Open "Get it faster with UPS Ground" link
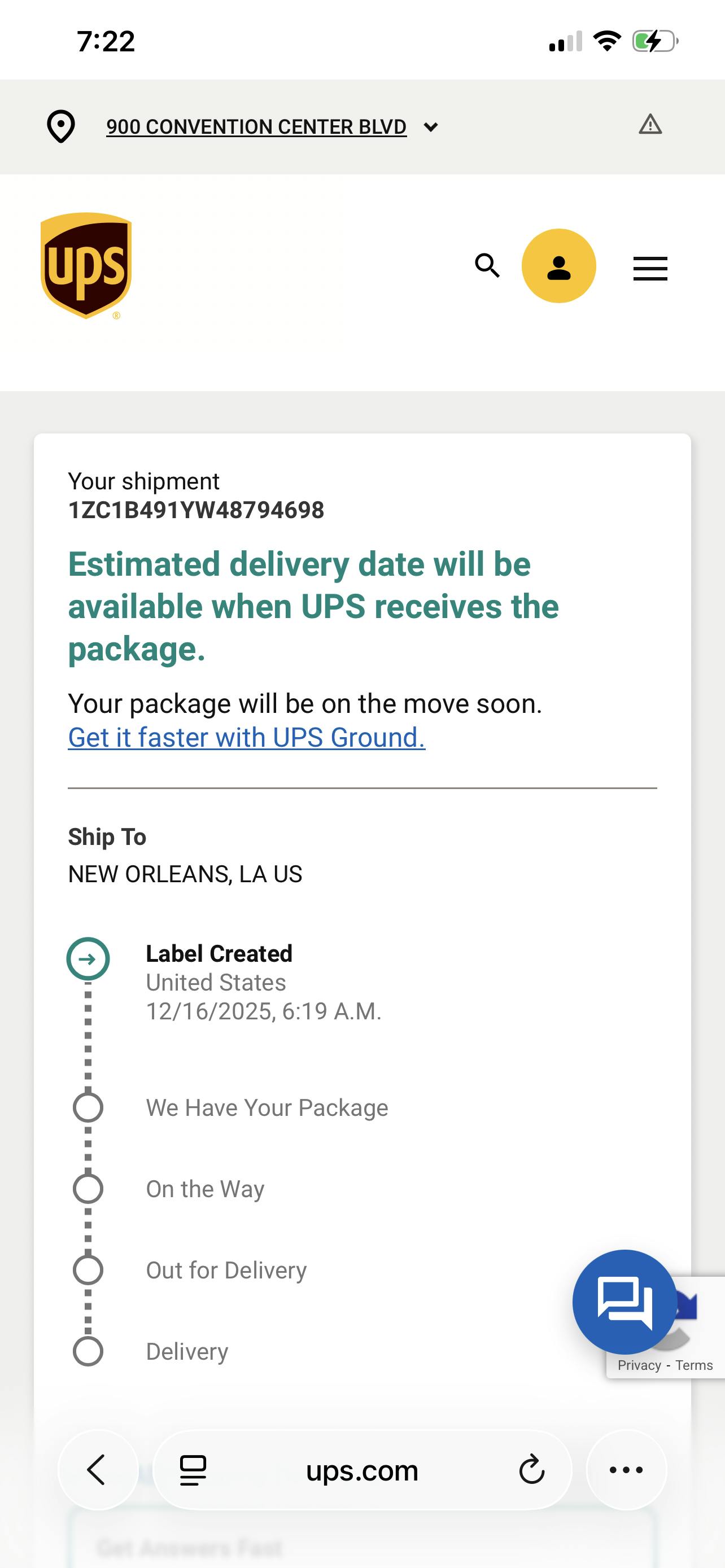Image resolution: width=725 pixels, height=1568 pixels. tap(247, 737)
